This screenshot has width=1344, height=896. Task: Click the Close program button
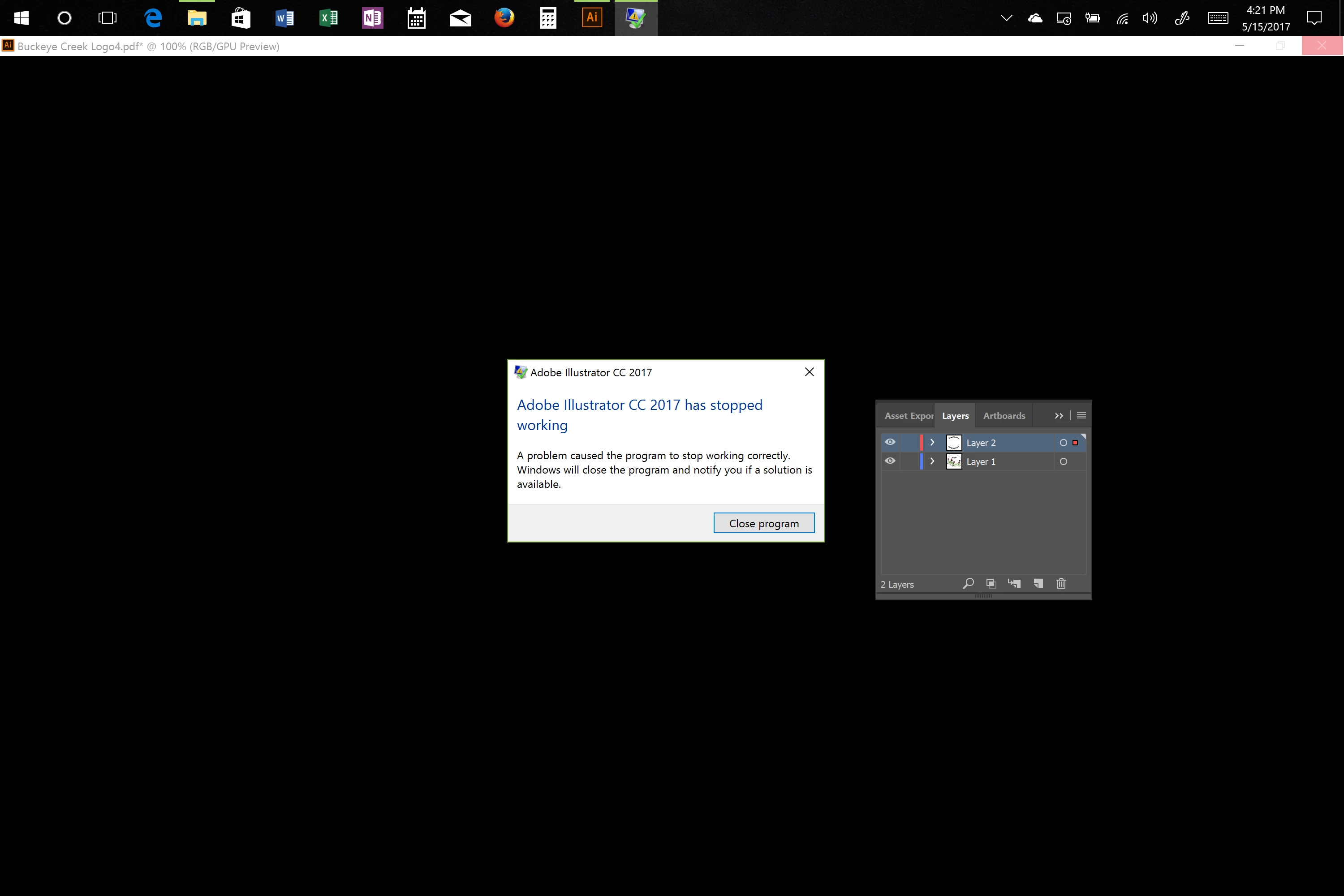pos(763,523)
